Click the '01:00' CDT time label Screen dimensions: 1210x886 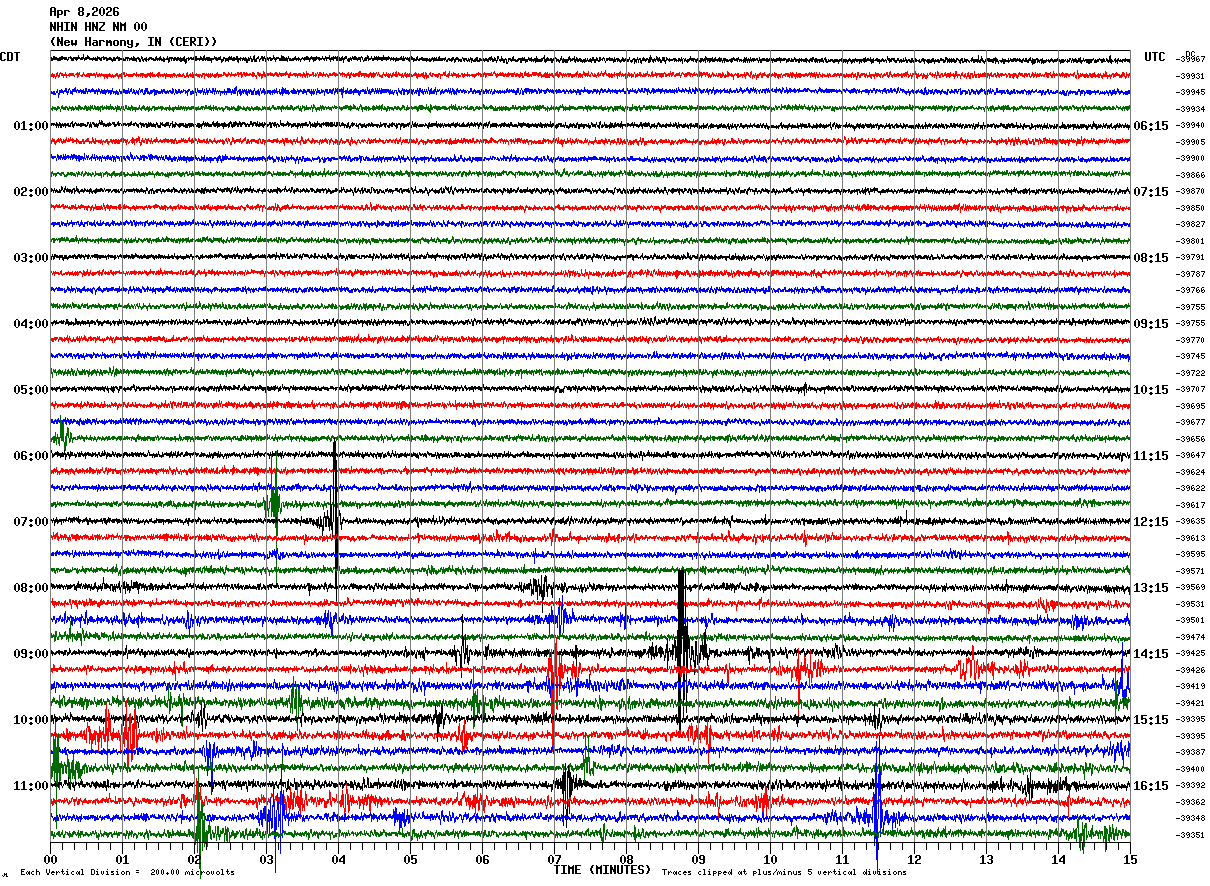point(31,126)
